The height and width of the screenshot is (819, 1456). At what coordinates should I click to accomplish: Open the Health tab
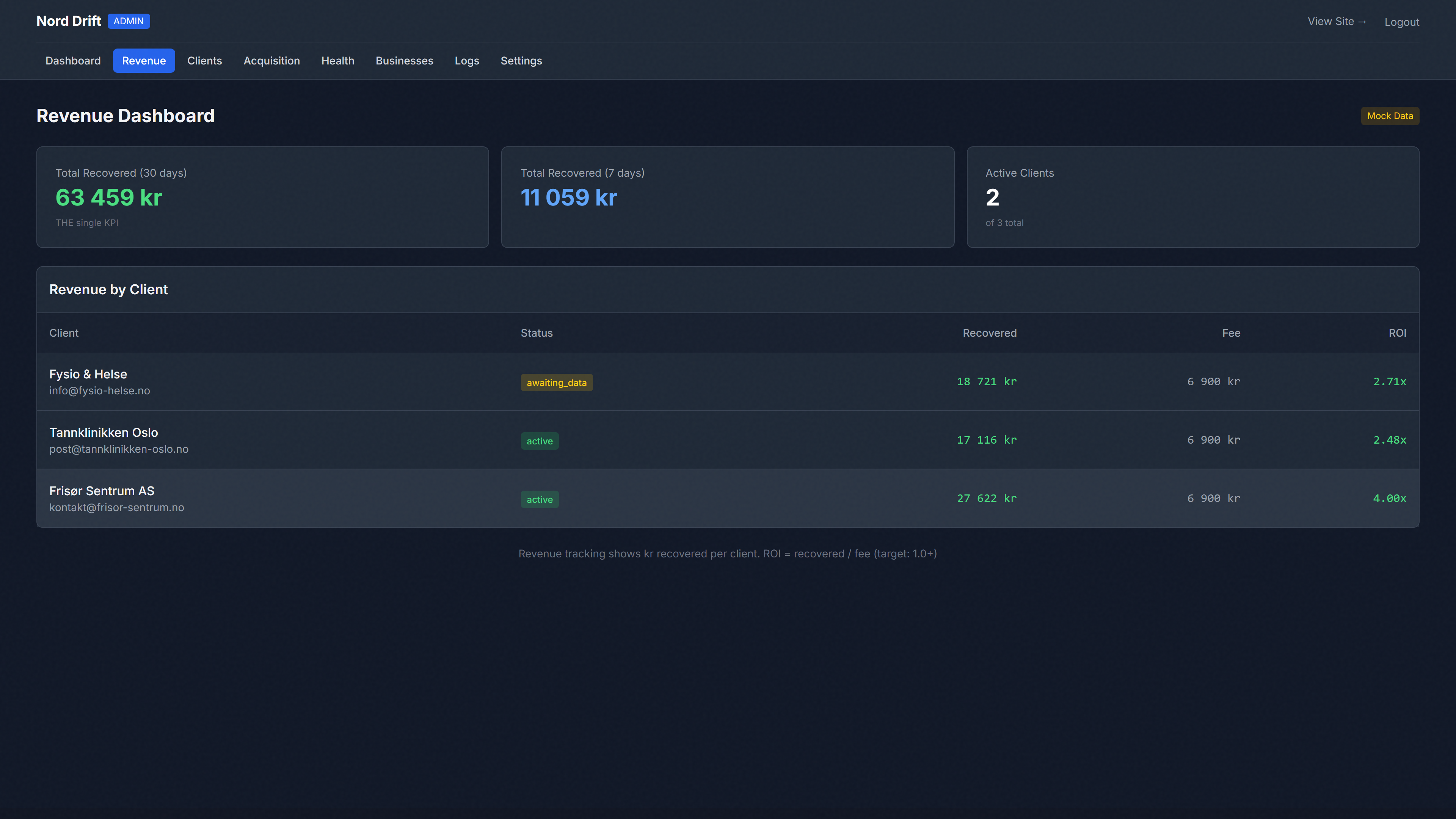[337, 61]
